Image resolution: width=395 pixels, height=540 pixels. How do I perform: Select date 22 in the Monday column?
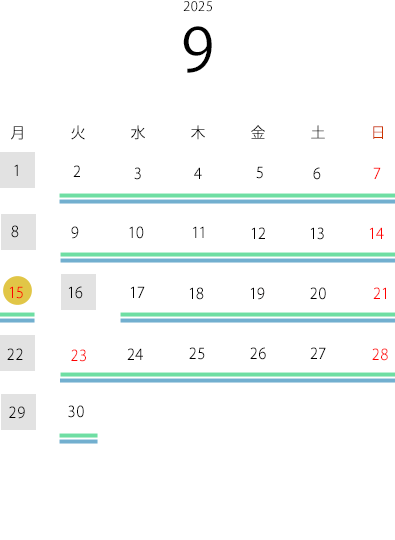coord(17,353)
